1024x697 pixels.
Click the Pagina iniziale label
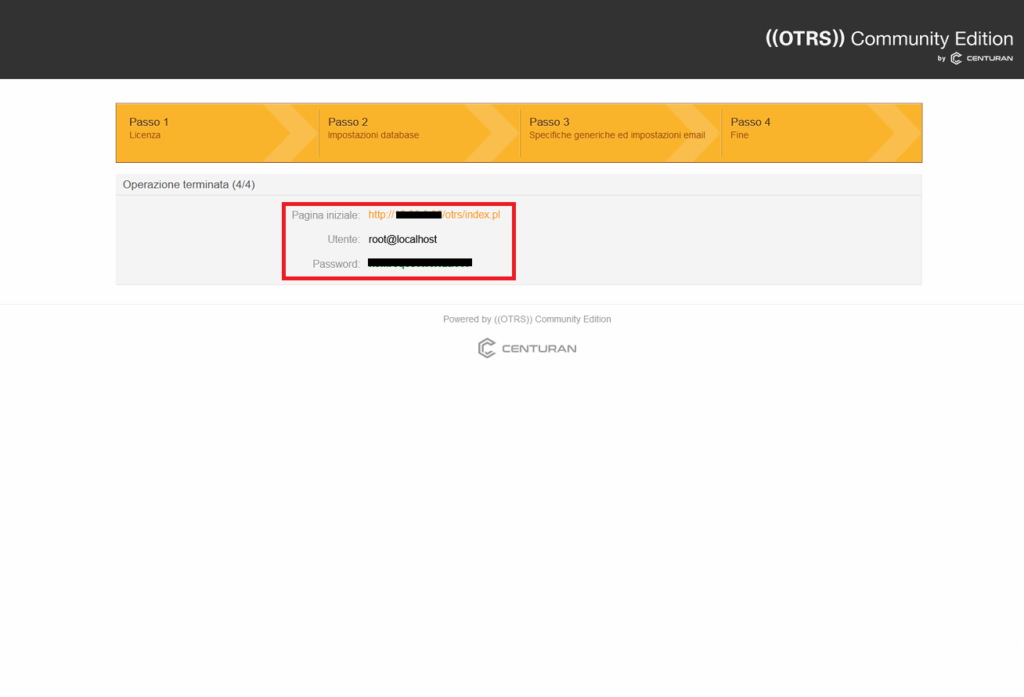tap(325, 215)
